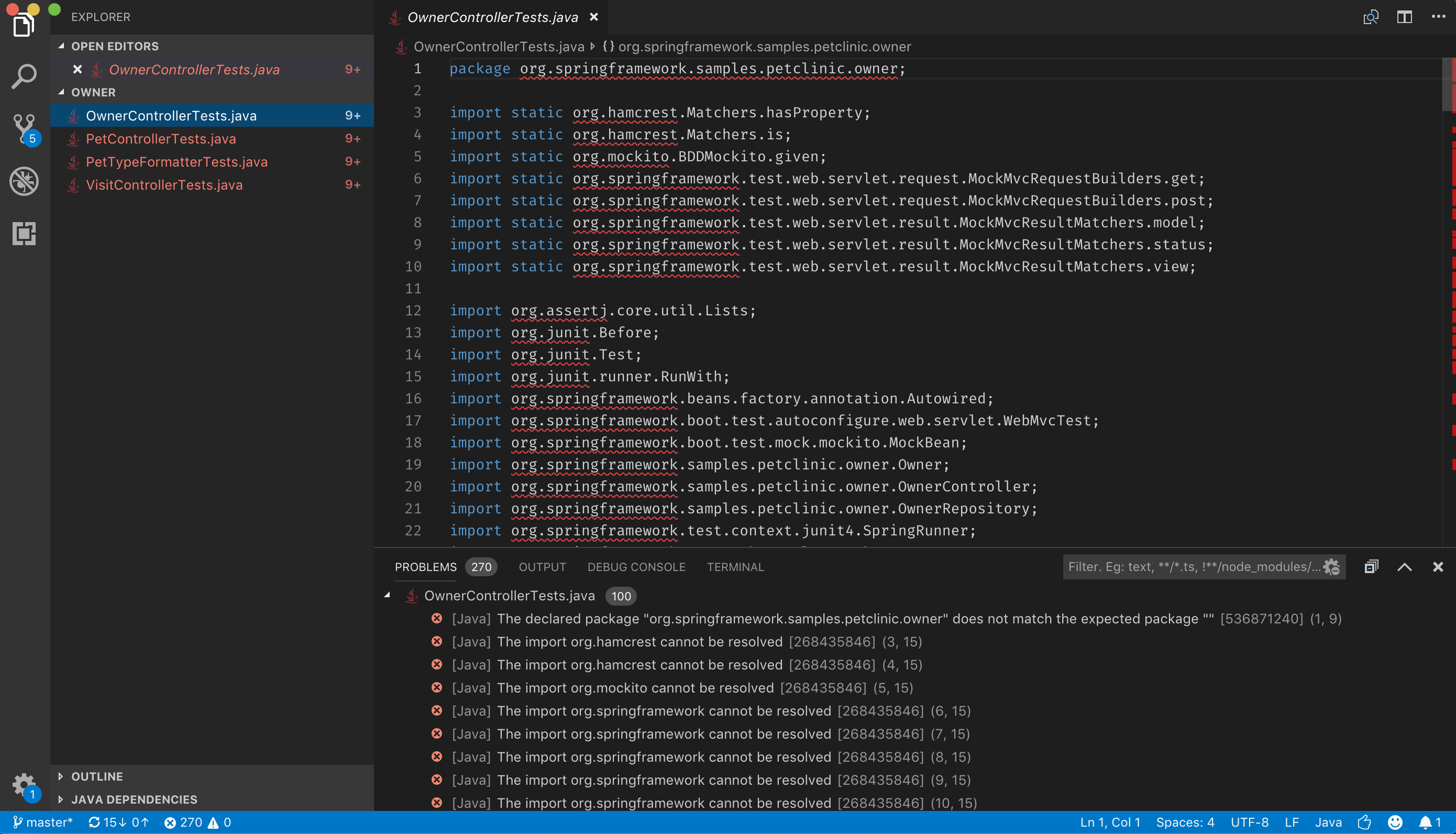Screen dimensions: 1456x834
Task: Collapse all problems in panel
Action: pos(1371,567)
